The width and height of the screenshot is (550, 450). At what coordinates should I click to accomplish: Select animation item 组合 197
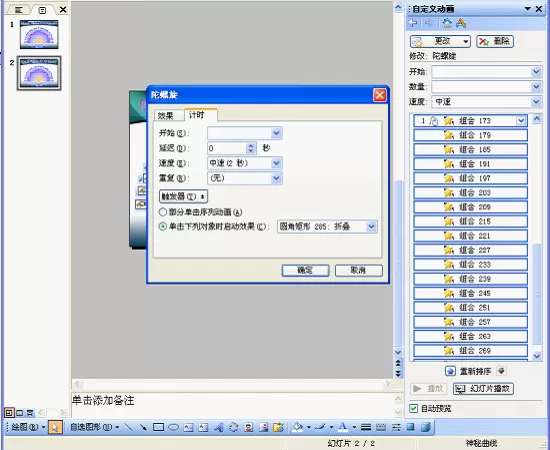click(x=470, y=178)
